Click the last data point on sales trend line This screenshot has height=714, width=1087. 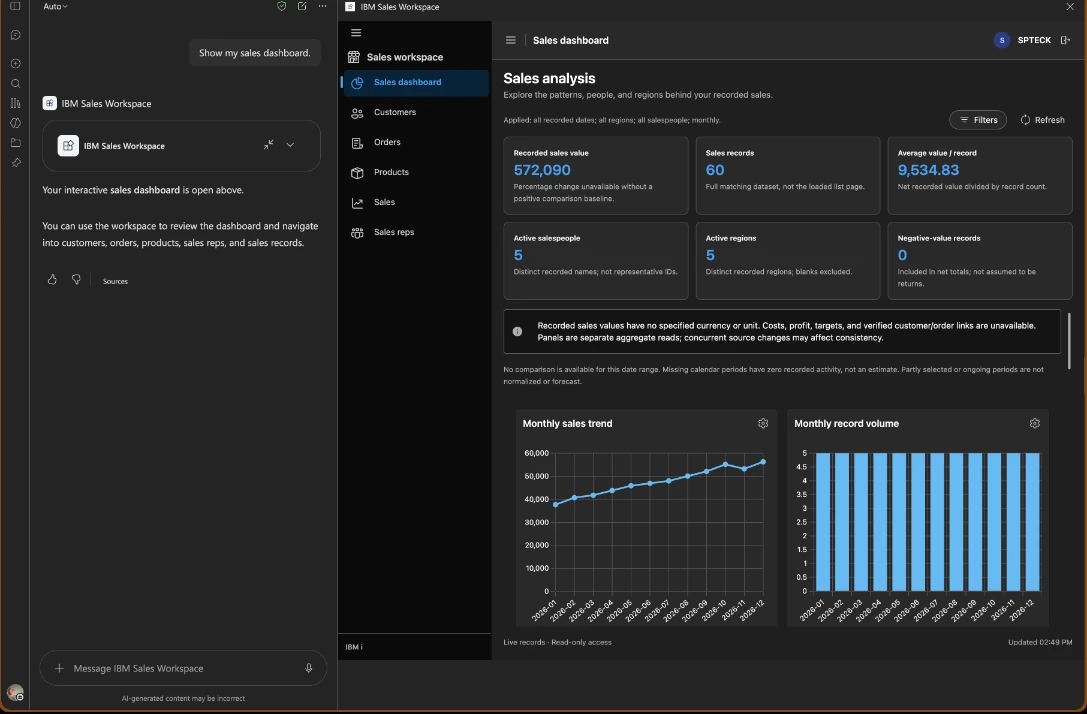click(763, 462)
